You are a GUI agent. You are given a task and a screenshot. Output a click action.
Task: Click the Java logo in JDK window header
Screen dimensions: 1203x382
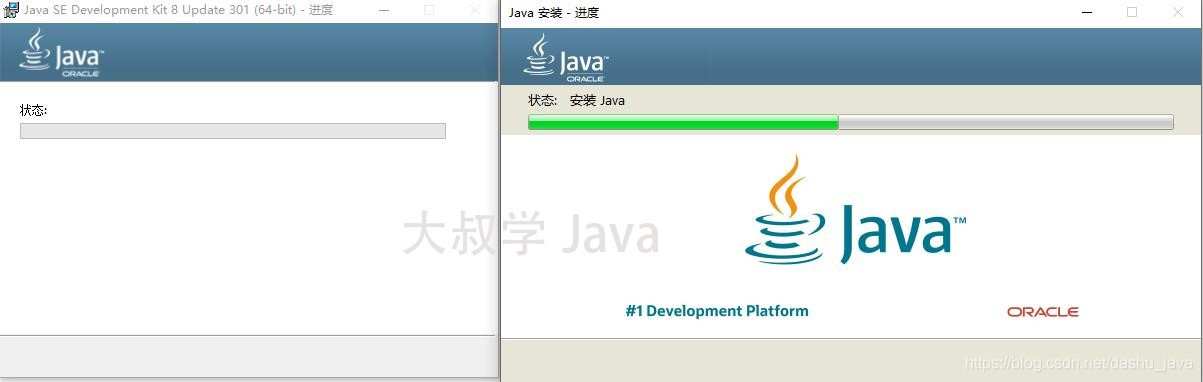coord(62,53)
